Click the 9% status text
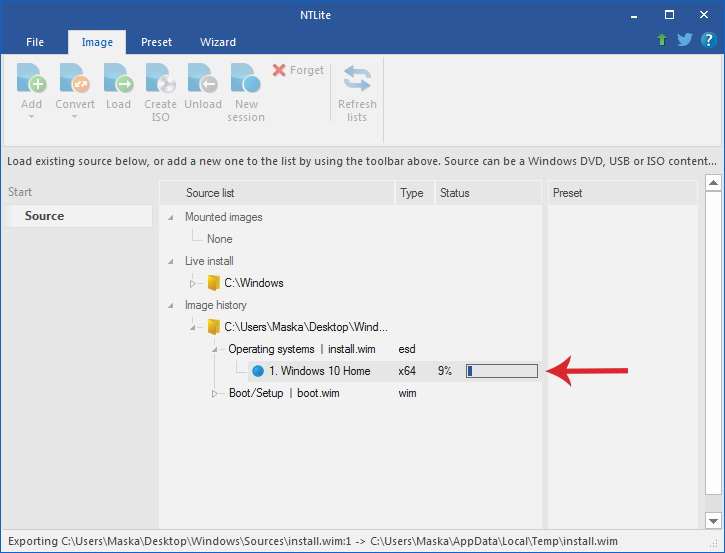Image resolution: width=725 pixels, height=553 pixels. point(445,371)
